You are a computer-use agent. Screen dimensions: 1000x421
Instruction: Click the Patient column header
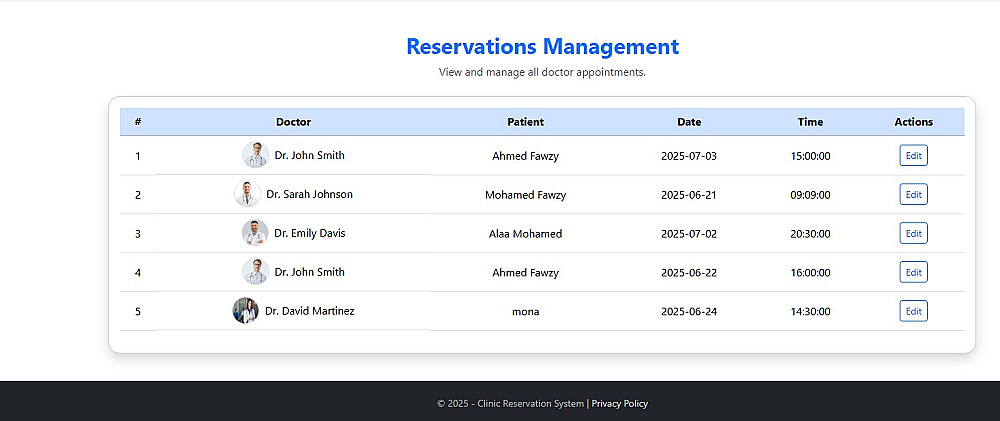pos(526,122)
